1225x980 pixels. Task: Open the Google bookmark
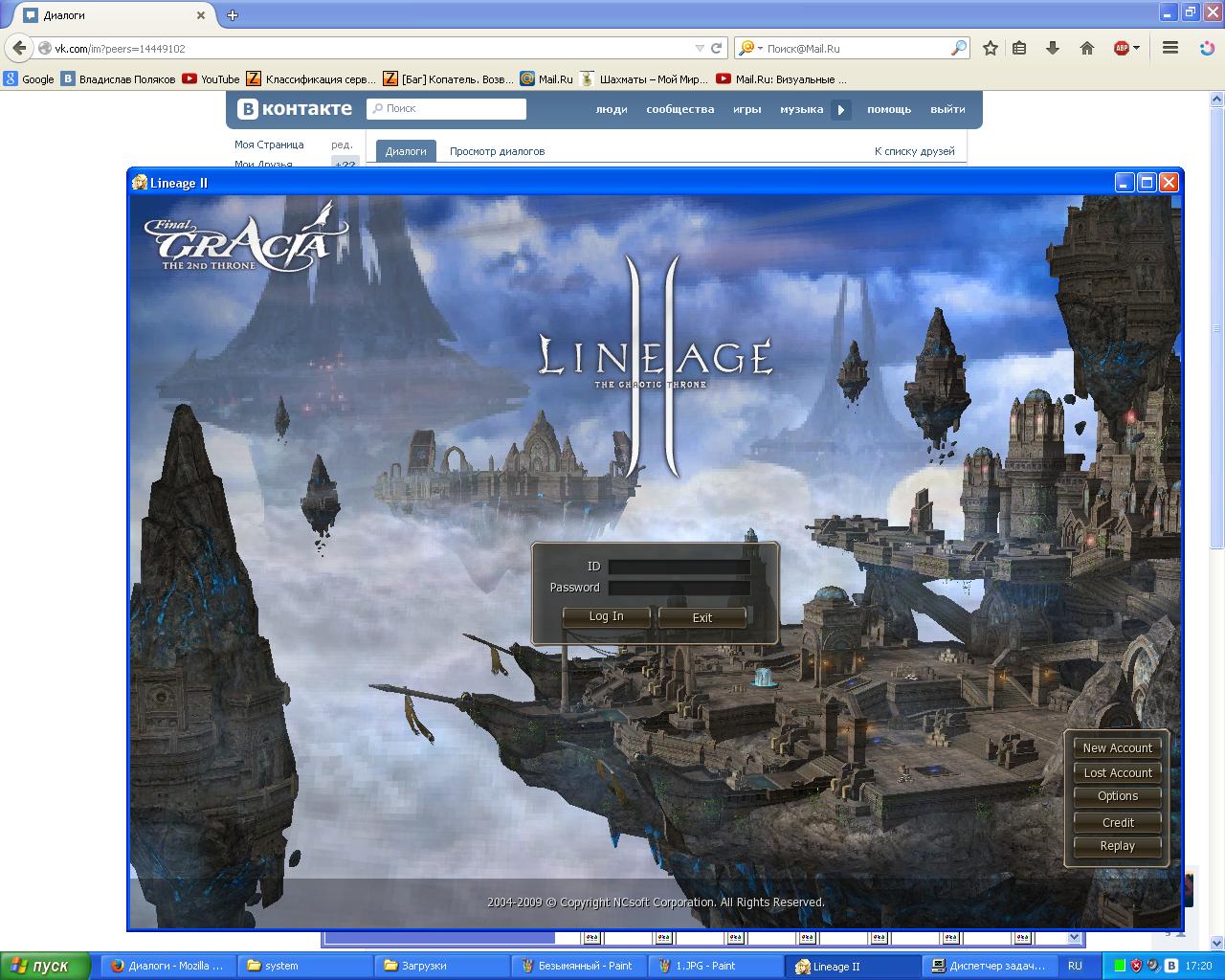click(x=29, y=79)
